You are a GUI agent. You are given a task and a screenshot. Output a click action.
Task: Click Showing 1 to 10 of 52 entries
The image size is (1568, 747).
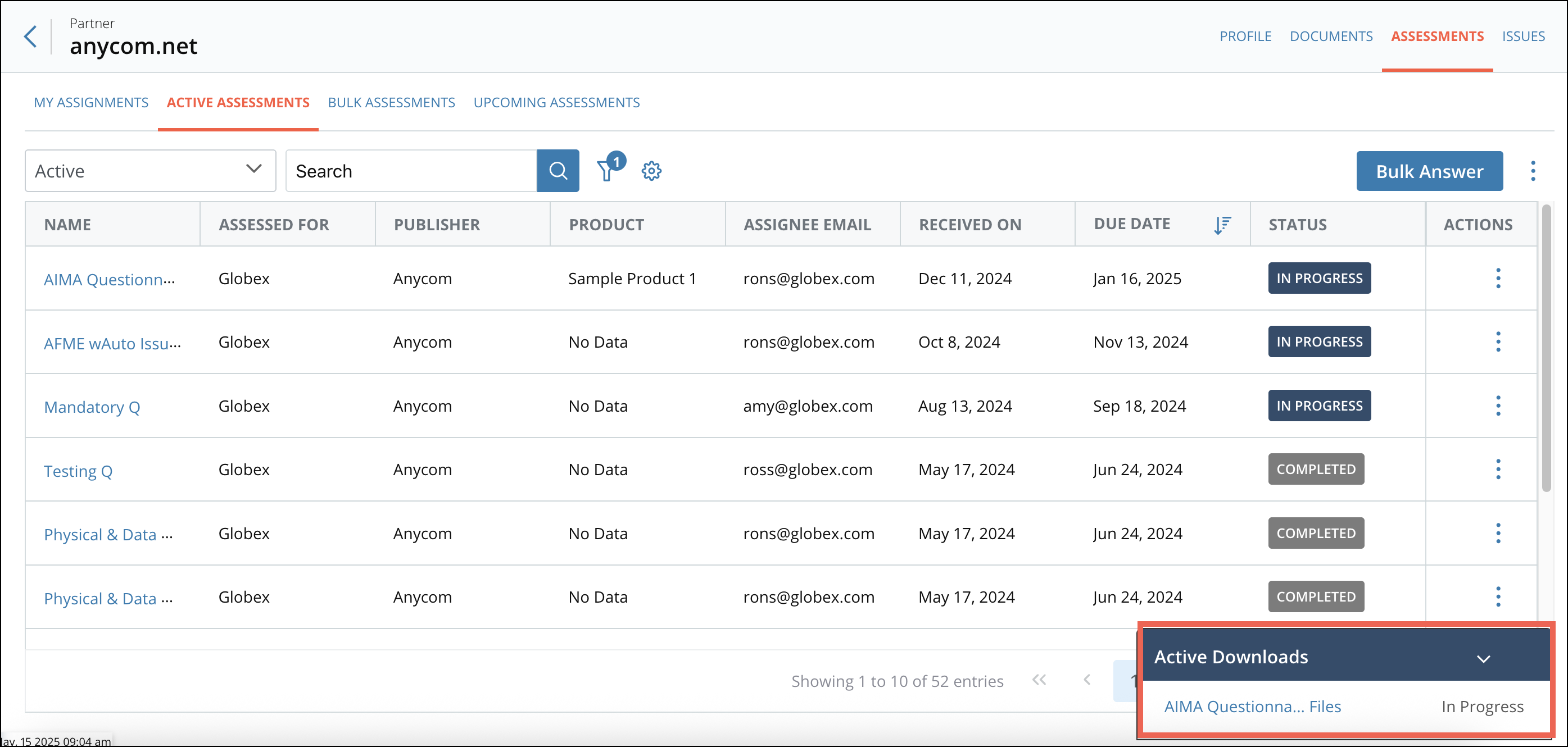(x=897, y=681)
